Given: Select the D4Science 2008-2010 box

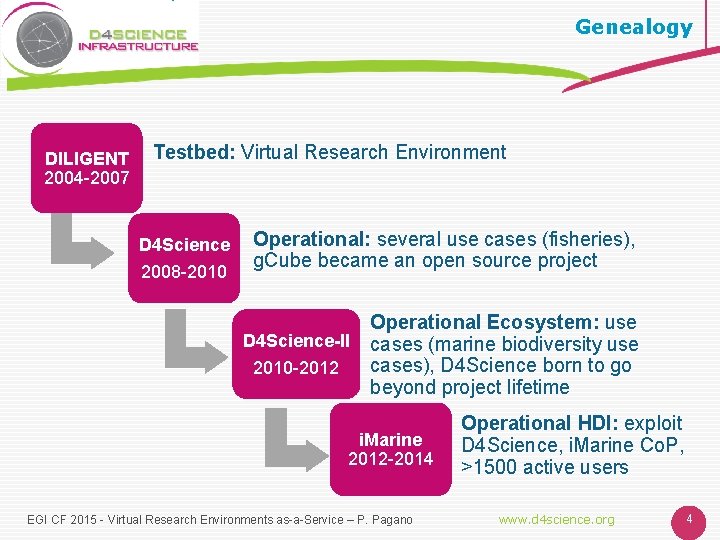Looking at the screenshot, I should [184, 258].
